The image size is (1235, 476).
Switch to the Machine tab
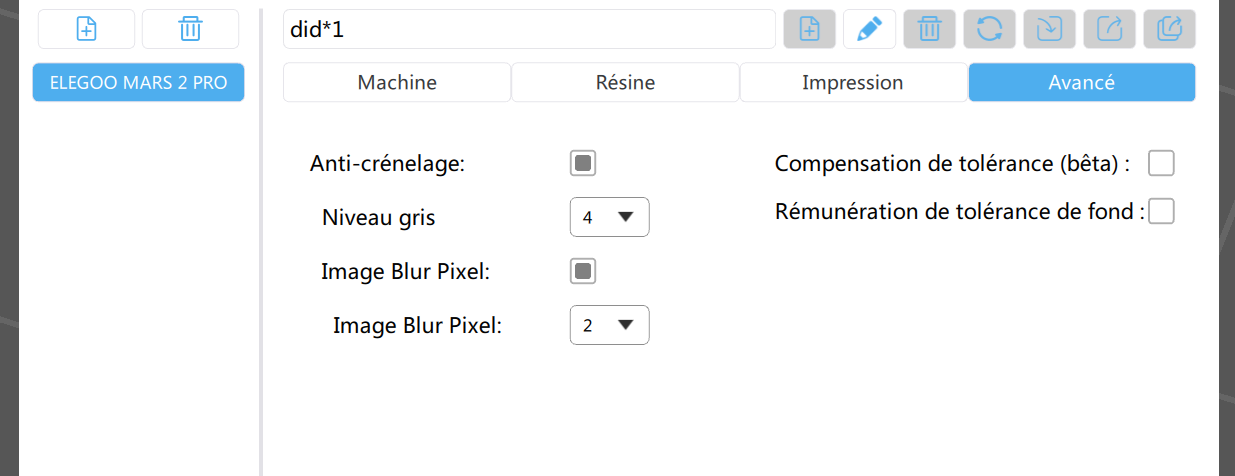click(397, 83)
